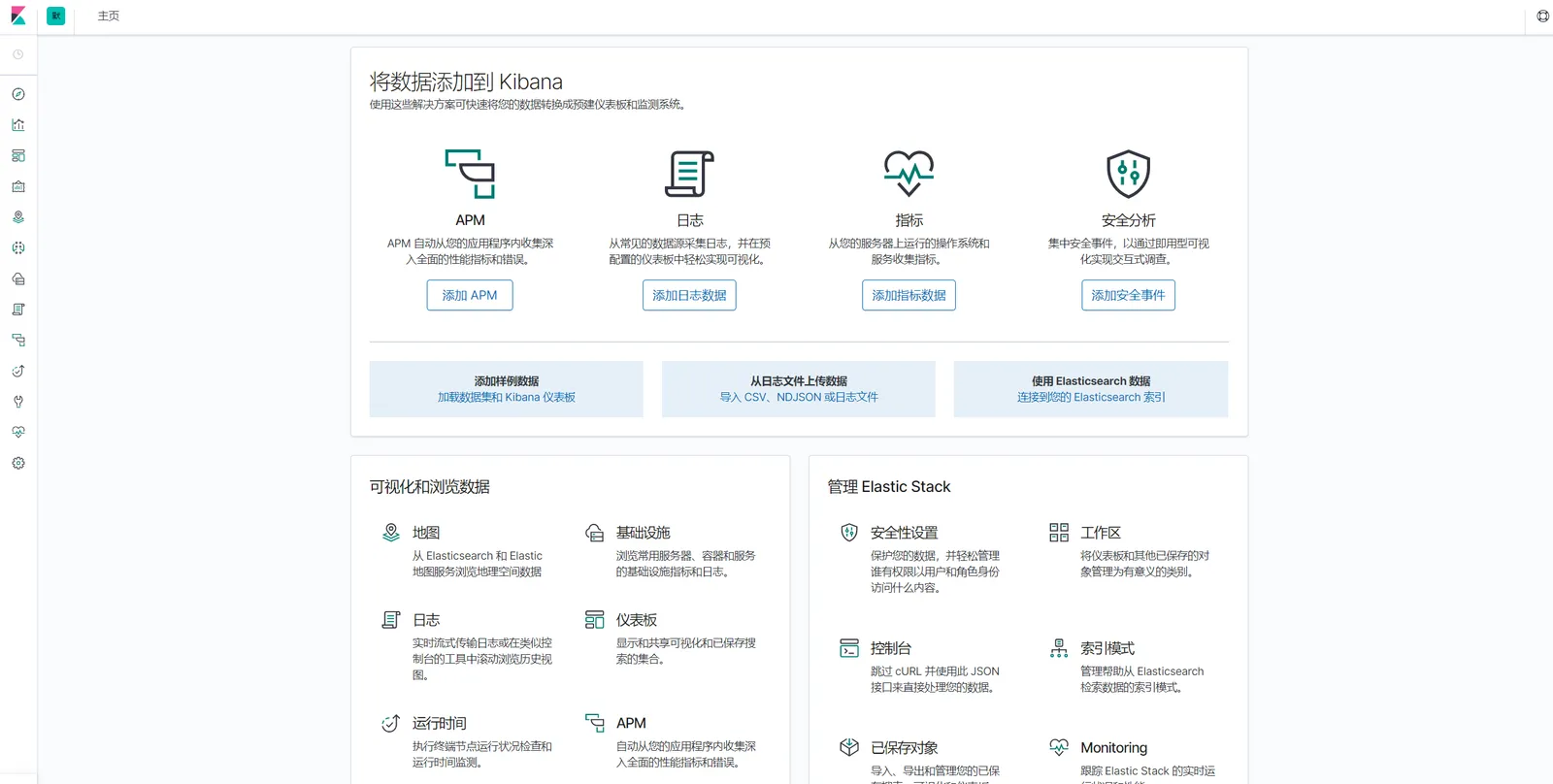Click the large 指标 heartbeat icon
The image size is (1553, 784).
click(x=909, y=174)
